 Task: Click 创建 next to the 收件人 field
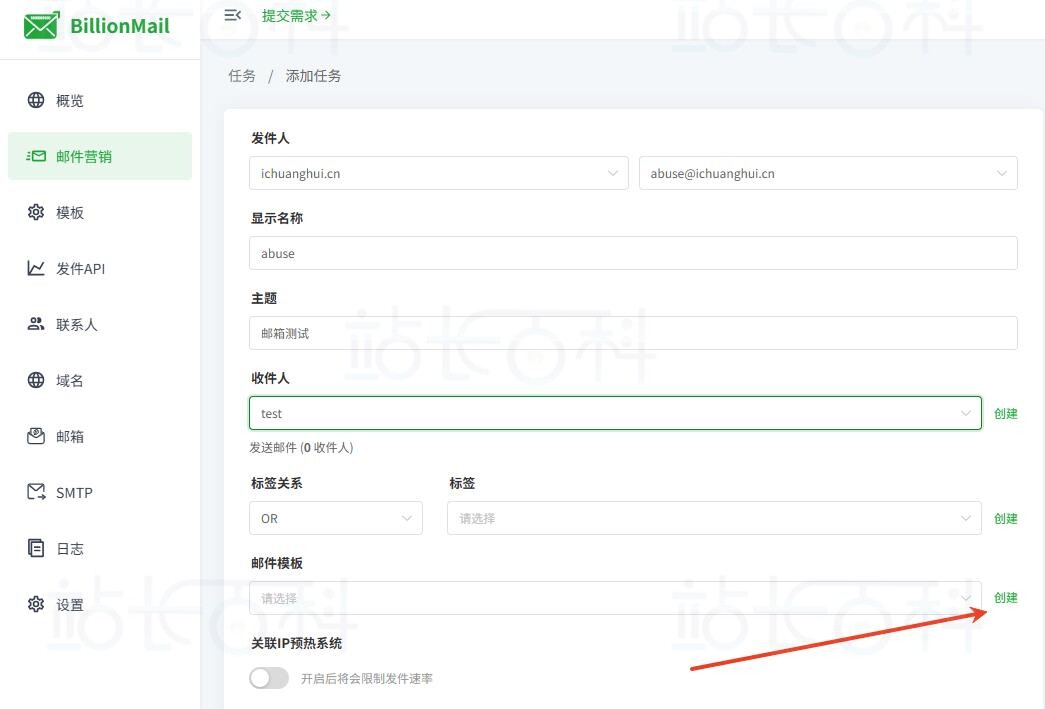pos(1006,413)
